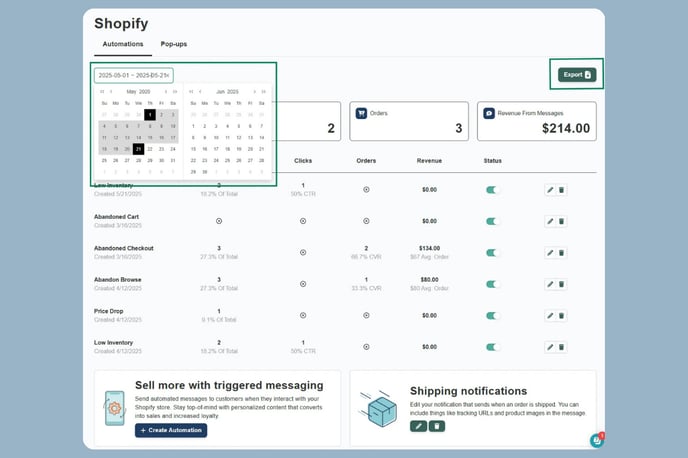Toggle status for Low Inventory created 4/12/2025
Viewport: 688px width, 458px height.
[492, 347]
